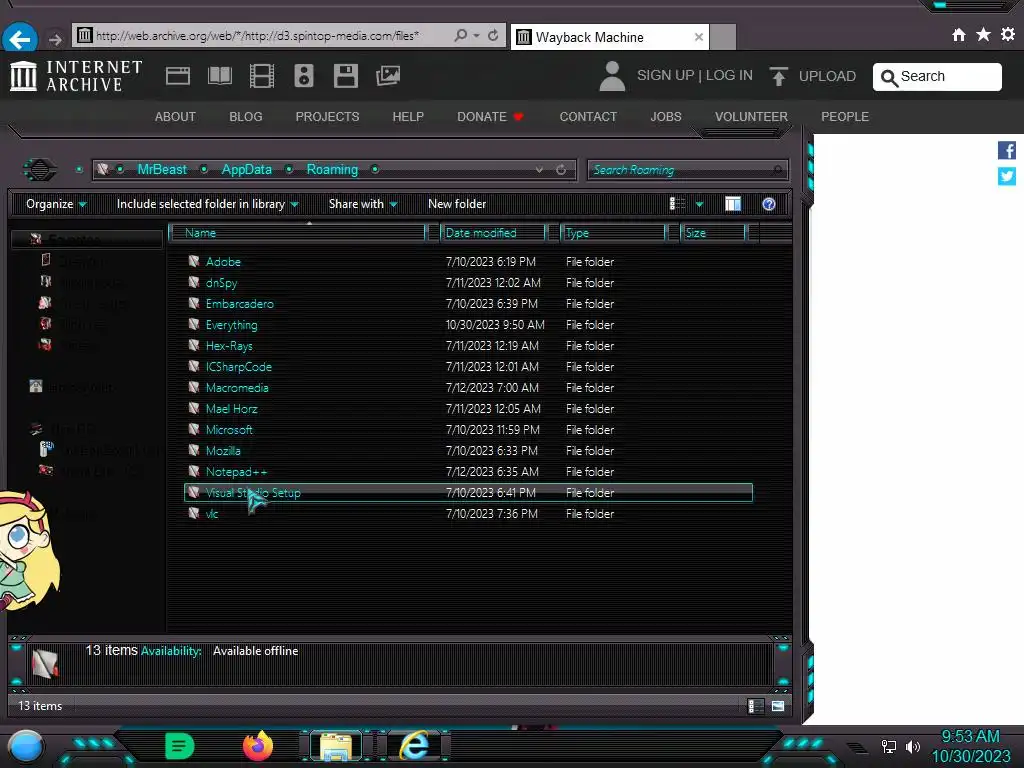Refresh the Roaming folder path
Image resolution: width=1024 pixels, height=768 pixels.
pos(561,170)
